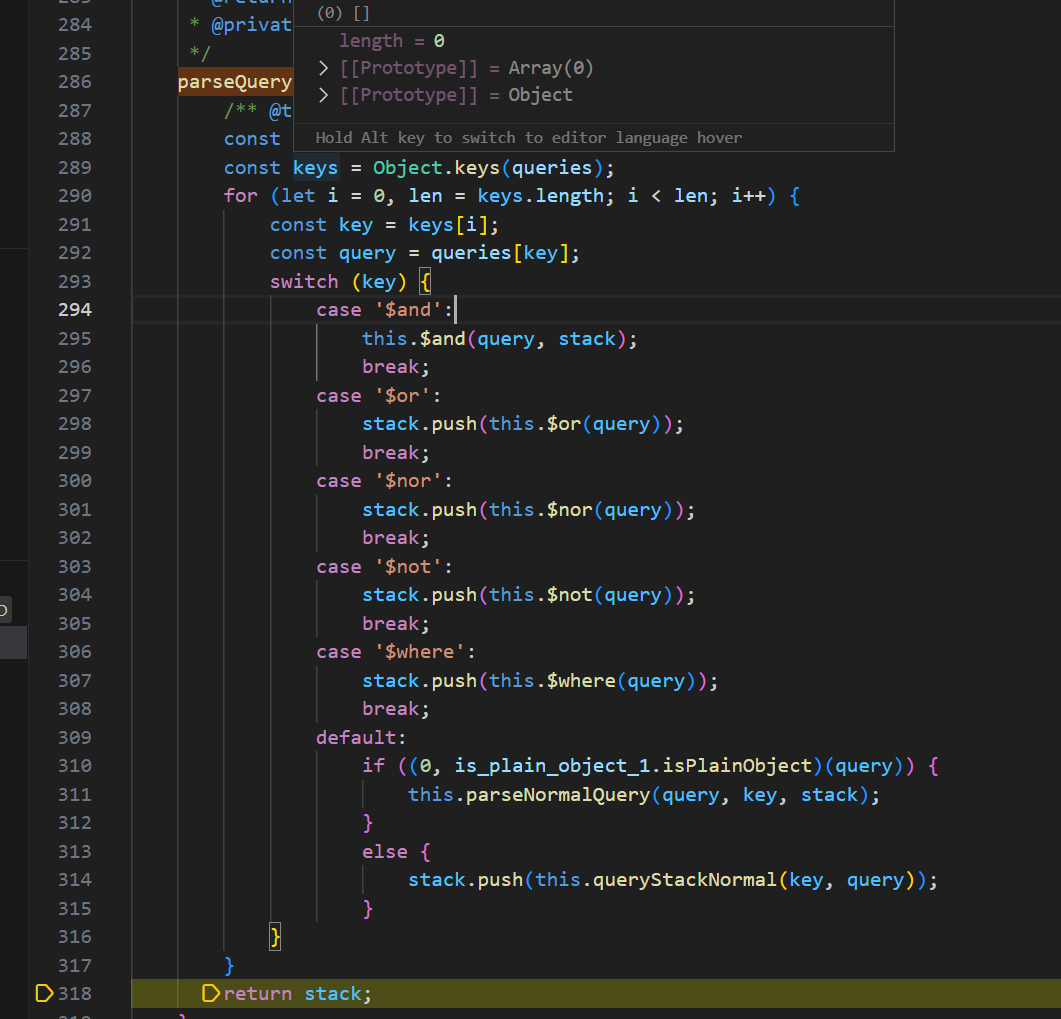Click line number 294 in the gutter

click(74, 310)
